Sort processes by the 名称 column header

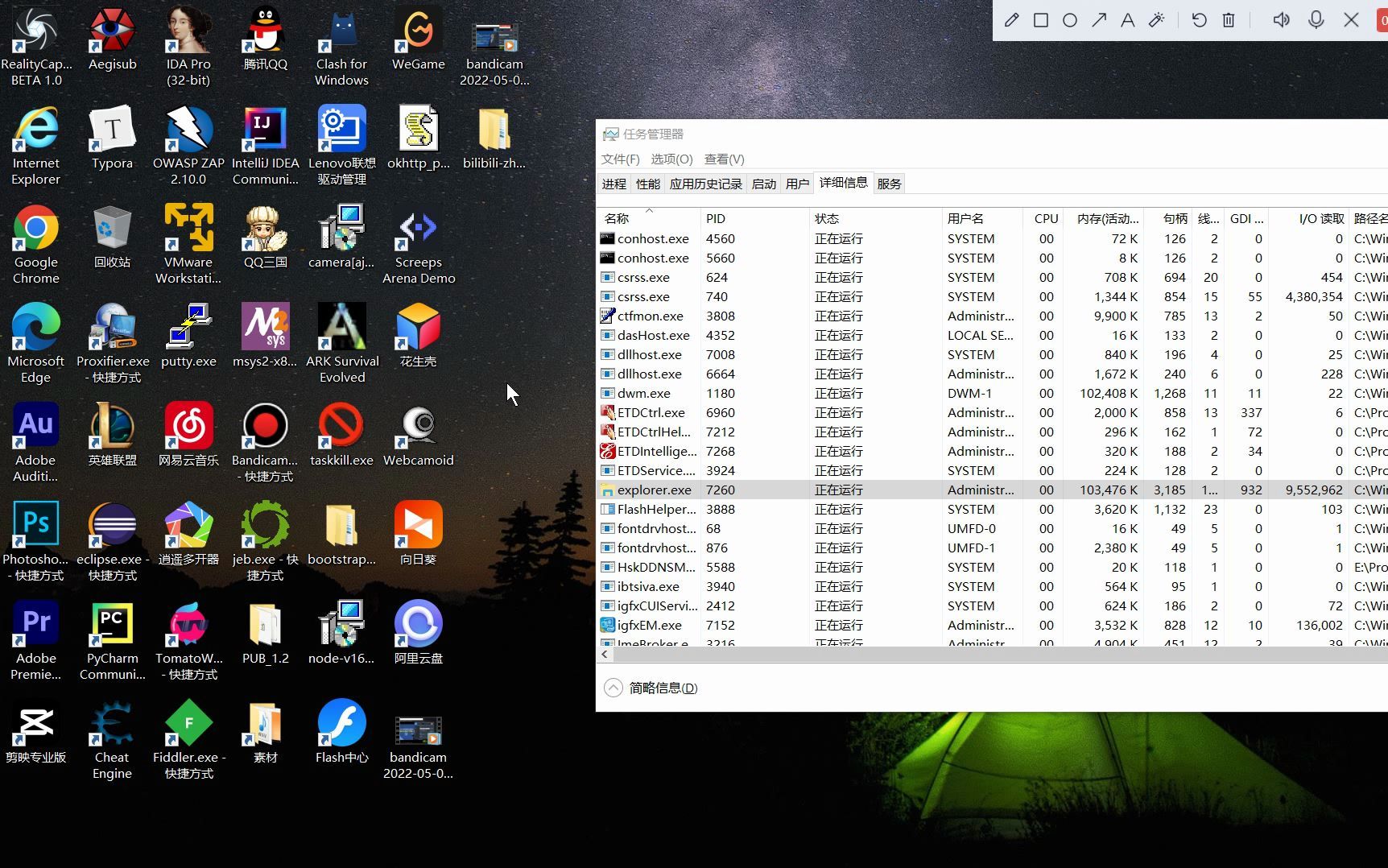coord(649,218)
